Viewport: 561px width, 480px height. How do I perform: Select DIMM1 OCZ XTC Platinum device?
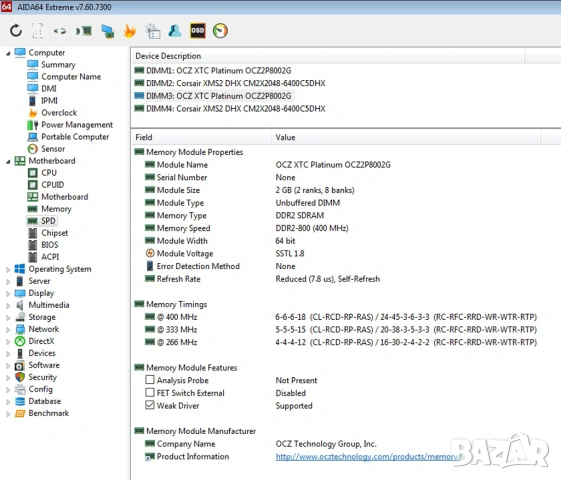point(213,70)
